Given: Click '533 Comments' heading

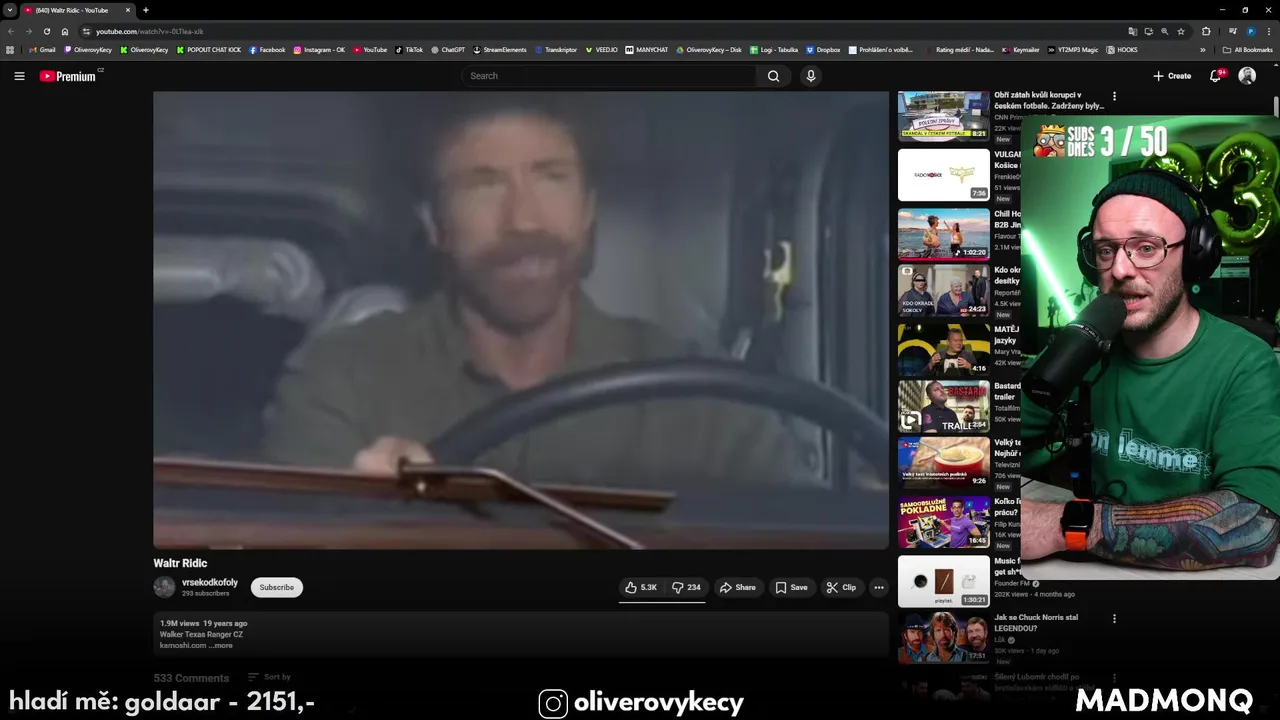Looking at the screenshot, I should (191, 678).
